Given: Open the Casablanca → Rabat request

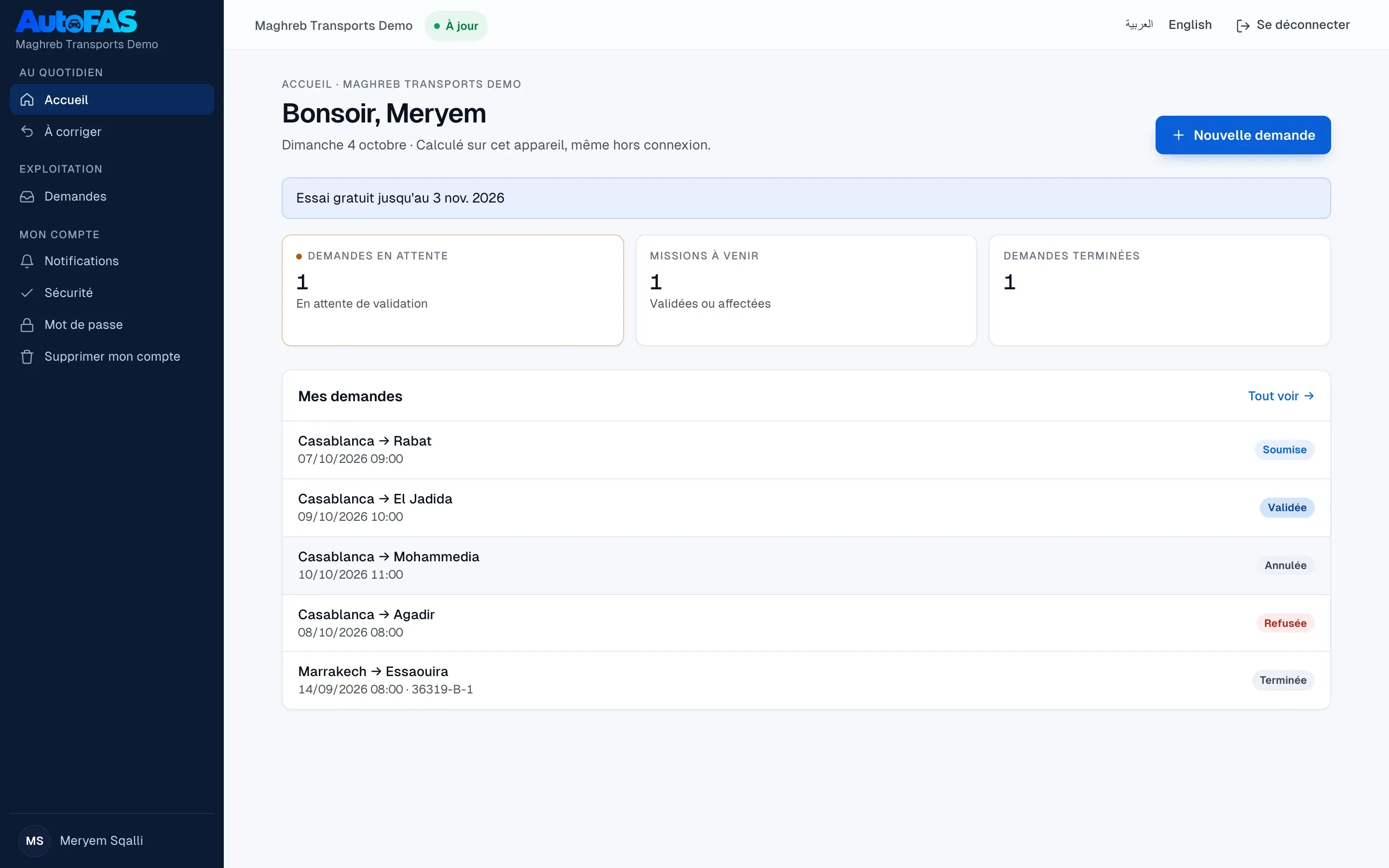Looking at the screenshot, I should click(806, 449).
